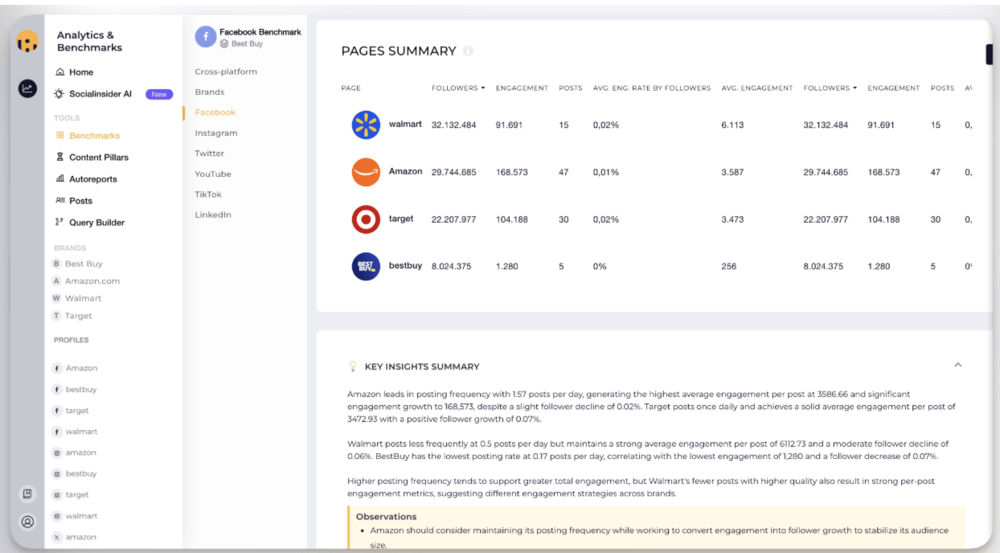Open the user account icon
The height and width of the screenshot is (553, 1000).
pos(27,522)
